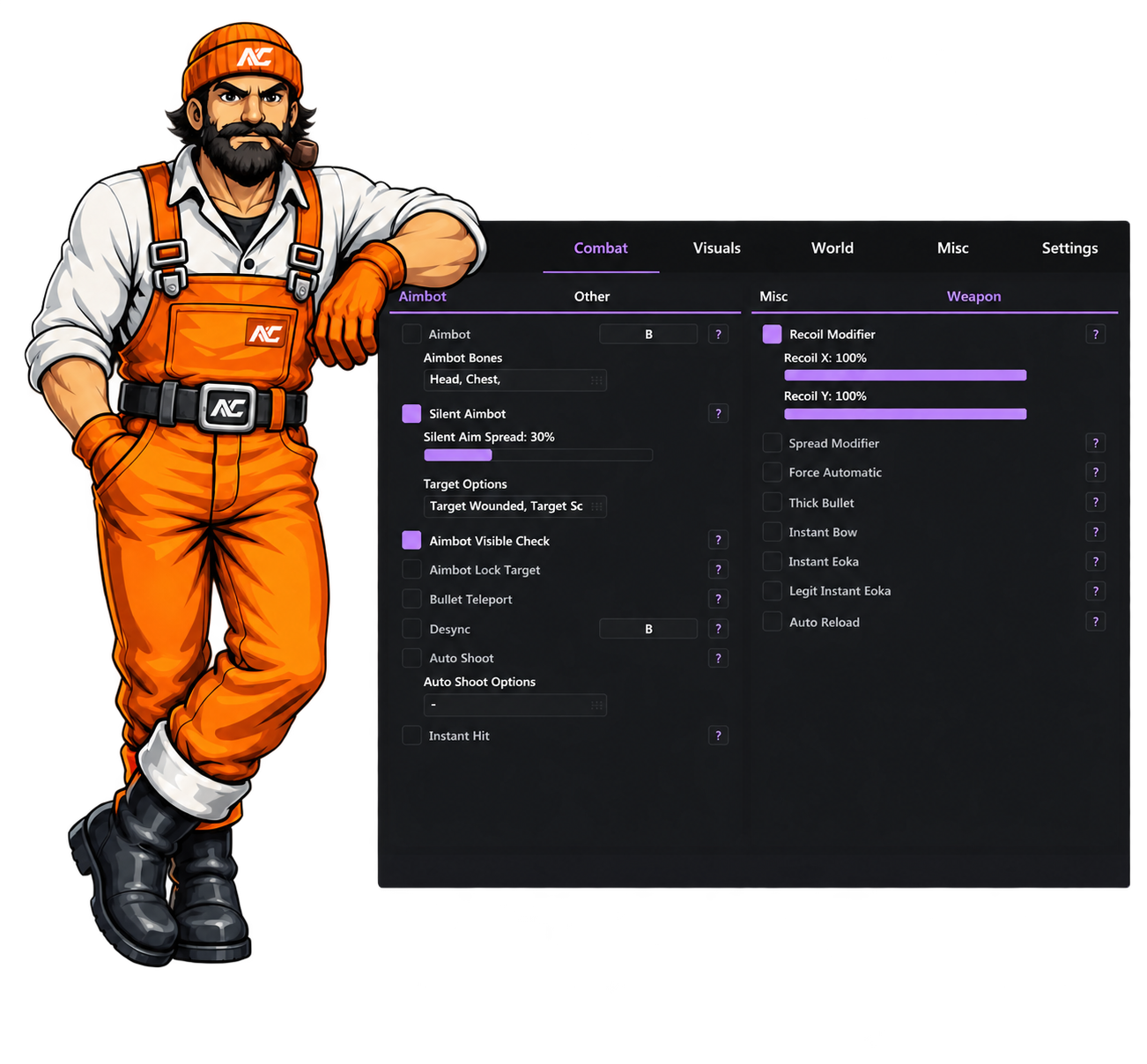Click the Spread Modifier question mark icon
The height and width of the screenshot is (1064, 1147).
click(1095, 443)
